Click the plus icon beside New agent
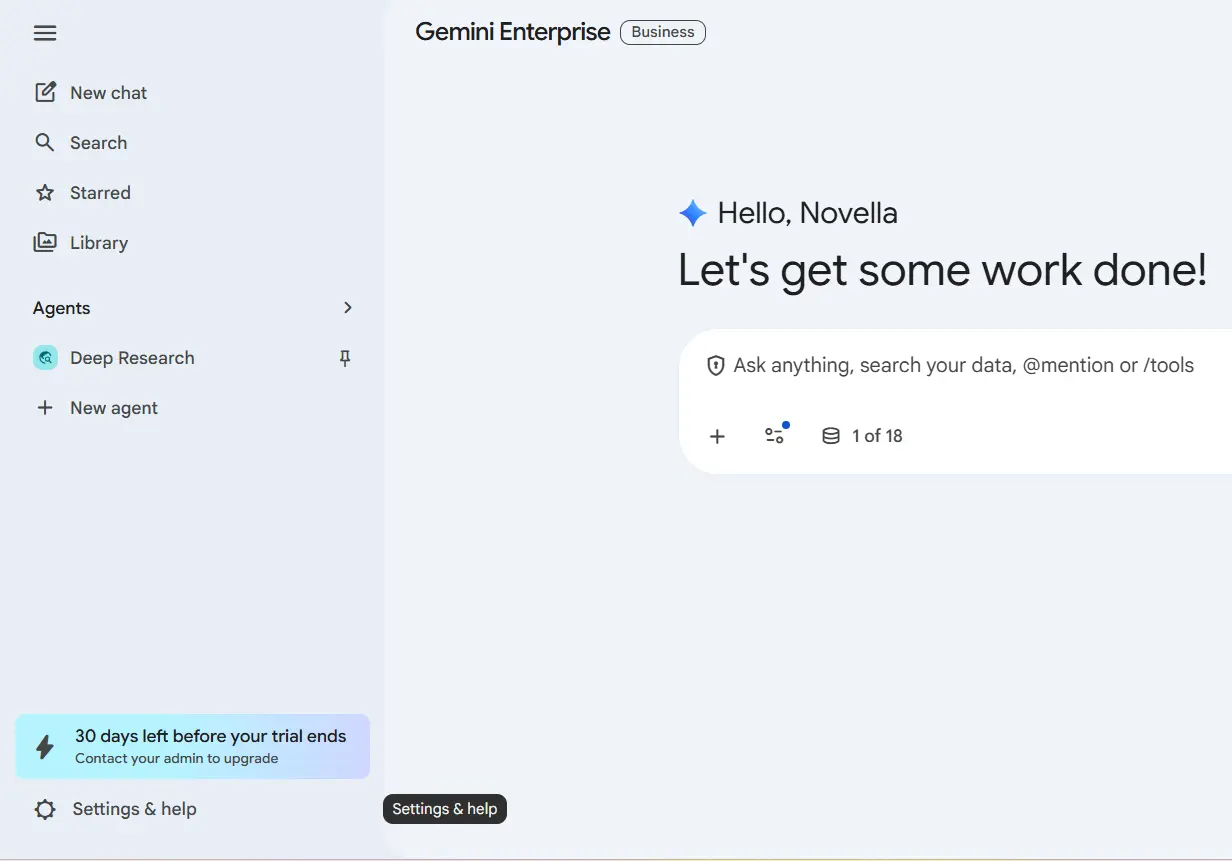This screenshot has width=1232, height=861. click(x=45, y=407)
